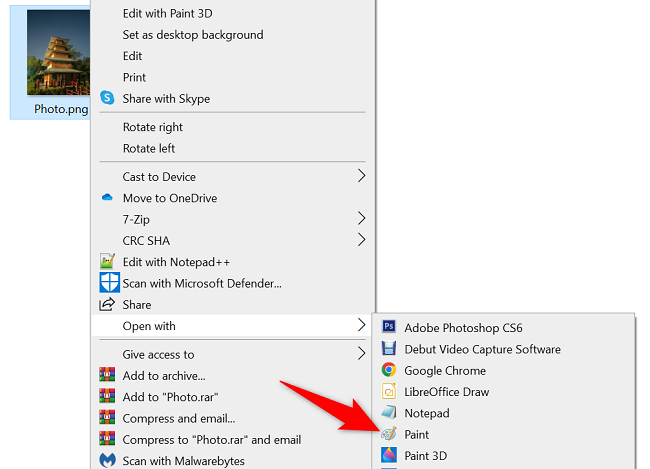Viewport: 650px width, 469px height.
Task: Click the Paint 3D icon
Action: click(x=388, y=456)
